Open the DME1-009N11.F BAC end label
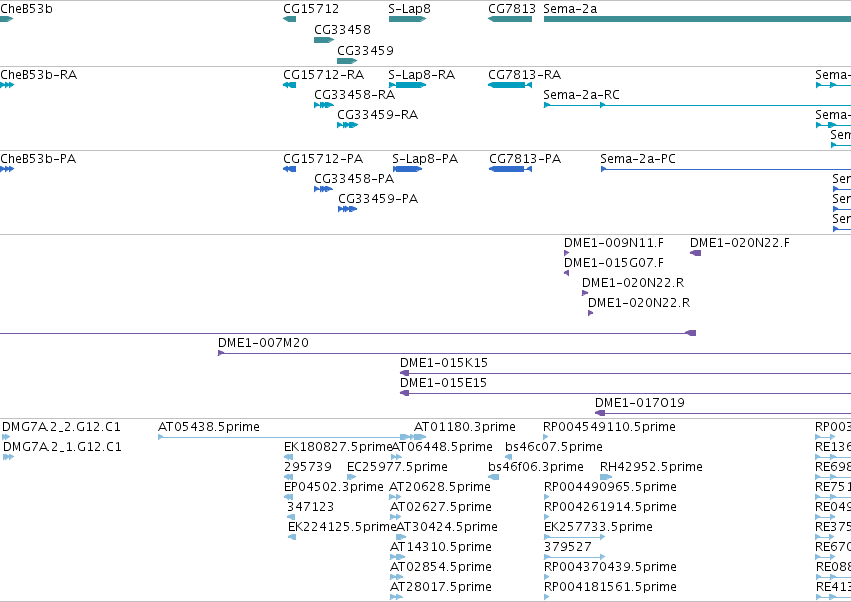 (x=614, y=243)
